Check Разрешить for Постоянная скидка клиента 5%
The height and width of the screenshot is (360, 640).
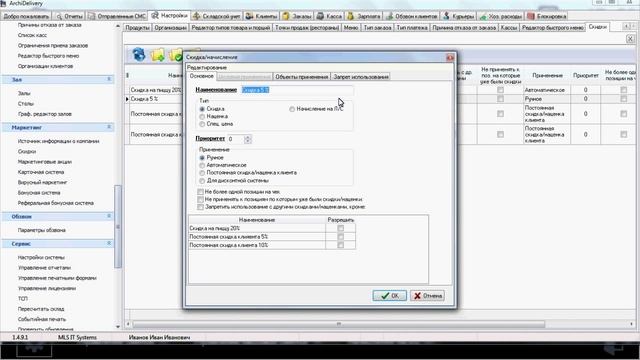[341, 237]
